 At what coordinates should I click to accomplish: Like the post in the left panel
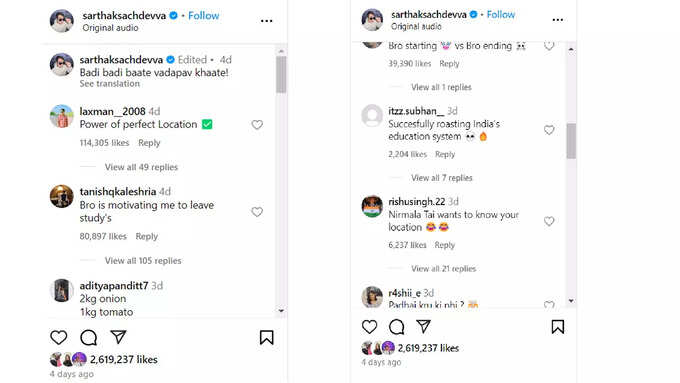coord(59,337)
